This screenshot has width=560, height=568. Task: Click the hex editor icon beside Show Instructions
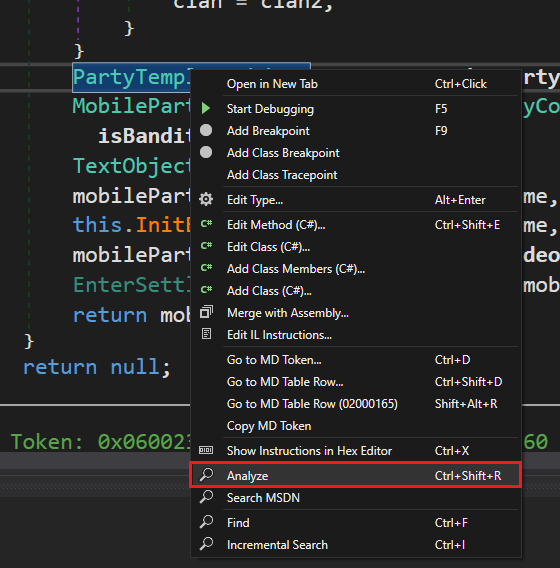coord(206,450)
